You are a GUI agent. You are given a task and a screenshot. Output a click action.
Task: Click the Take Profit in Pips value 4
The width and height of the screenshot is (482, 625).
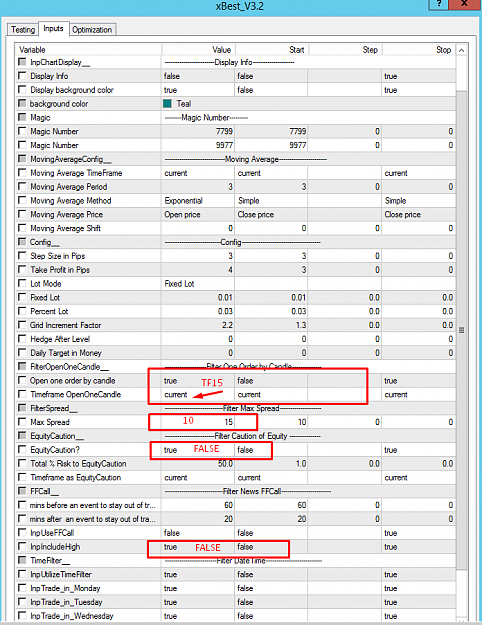[230, 270]
